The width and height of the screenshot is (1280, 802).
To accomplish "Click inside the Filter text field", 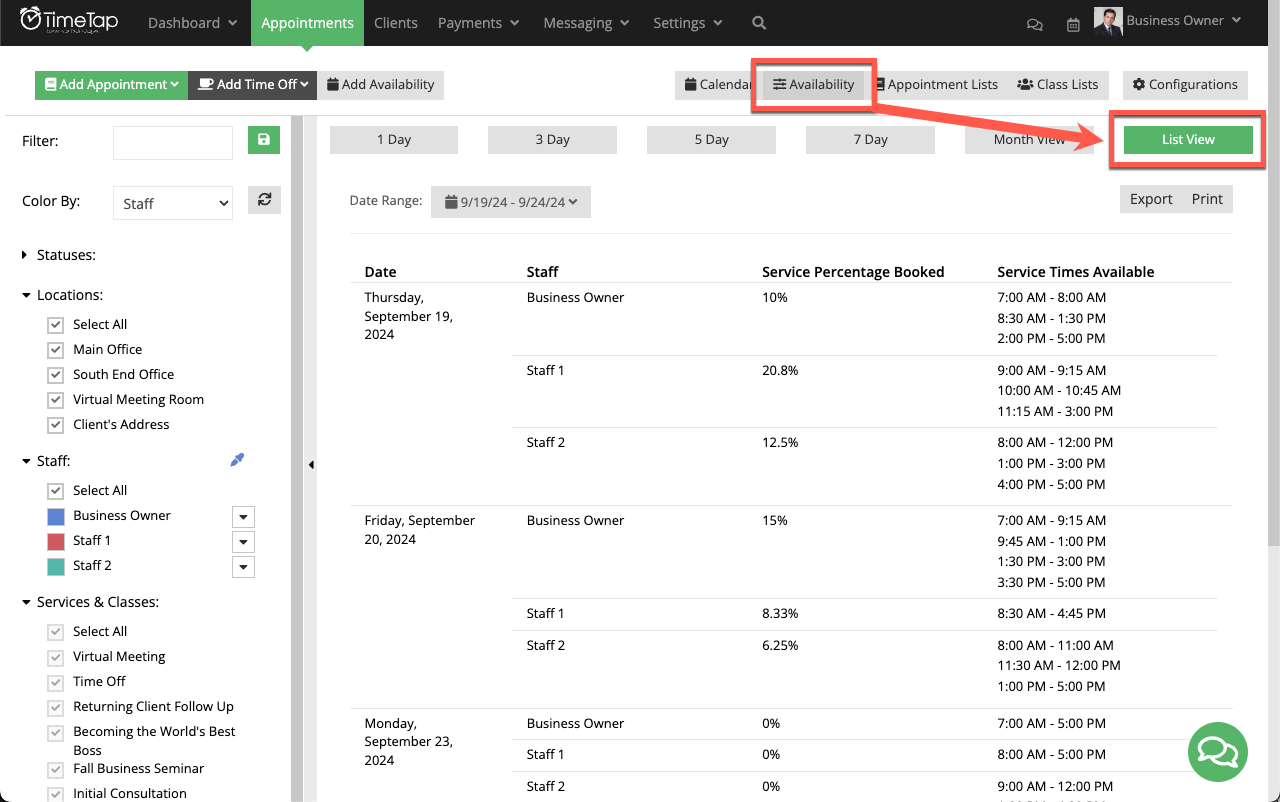I will [x=172, y=140].
